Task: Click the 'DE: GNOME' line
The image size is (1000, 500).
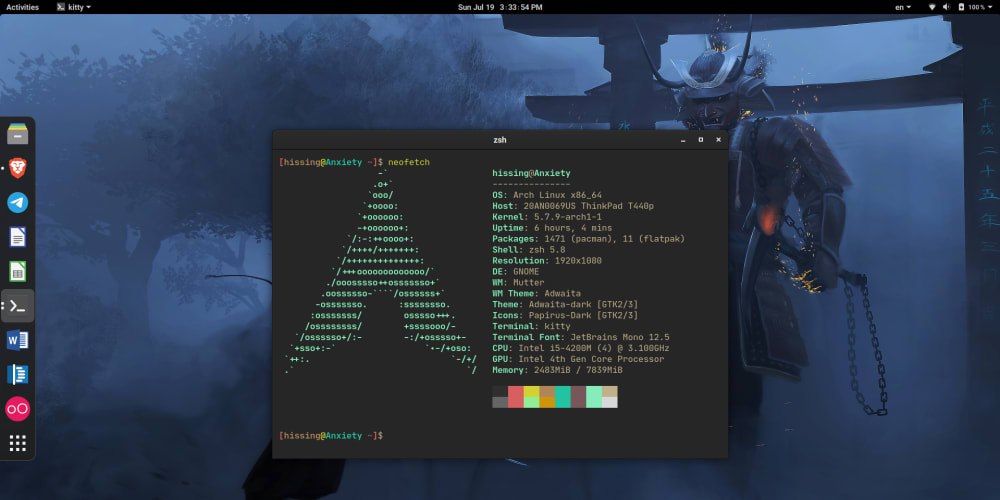Action: 515,272
